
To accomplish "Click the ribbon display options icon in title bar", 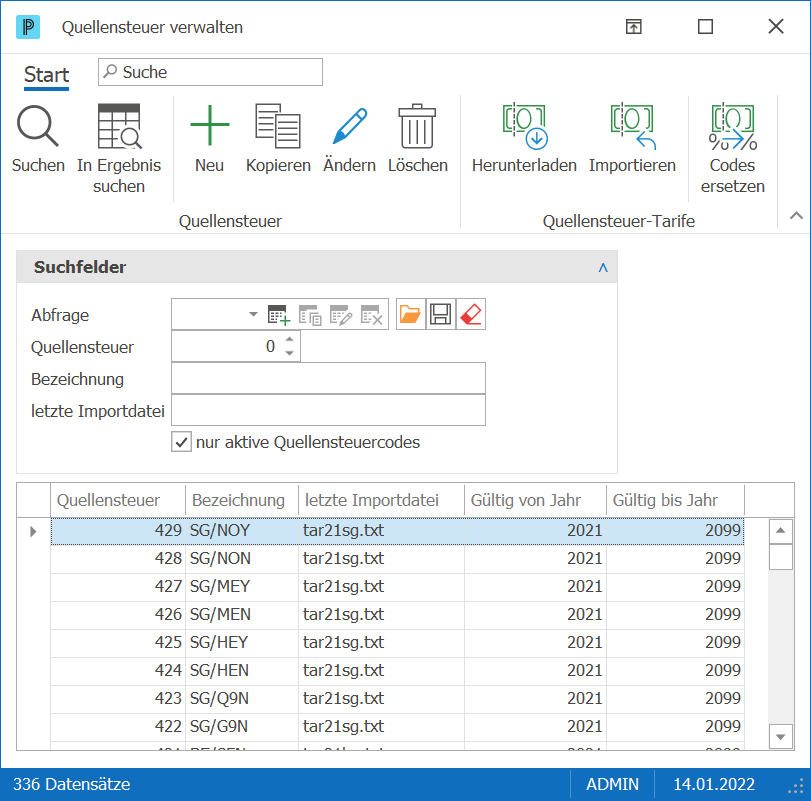I will coord(634,26).
